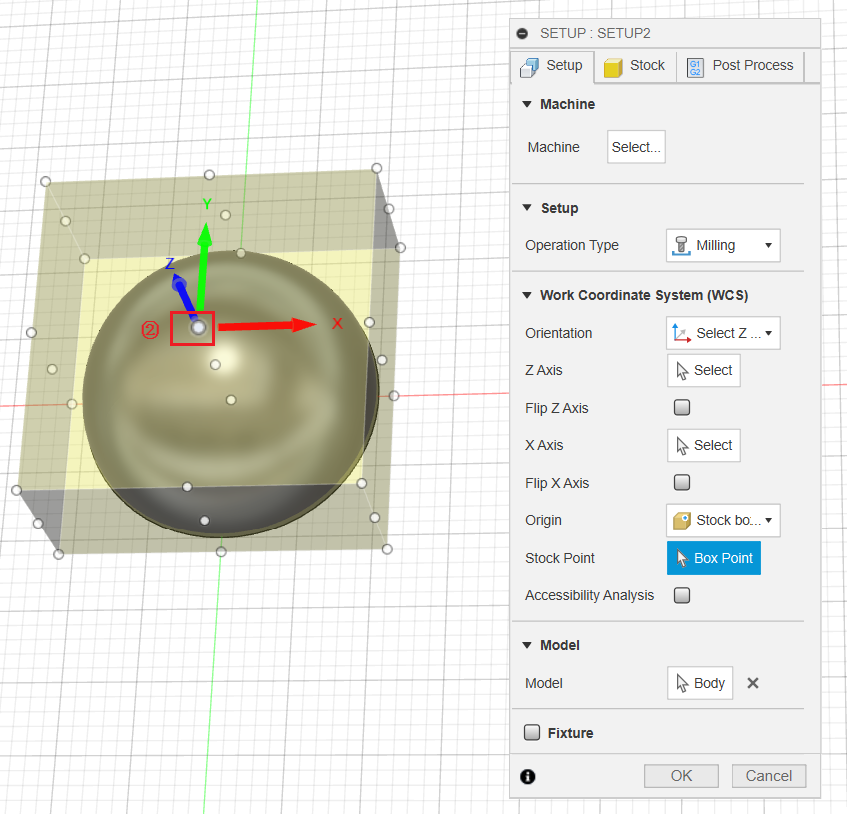Click the orientation axes icon in Orientation field
Image resolution: width=847 pixels, height=814 pixels.
[x=683, y=332]
